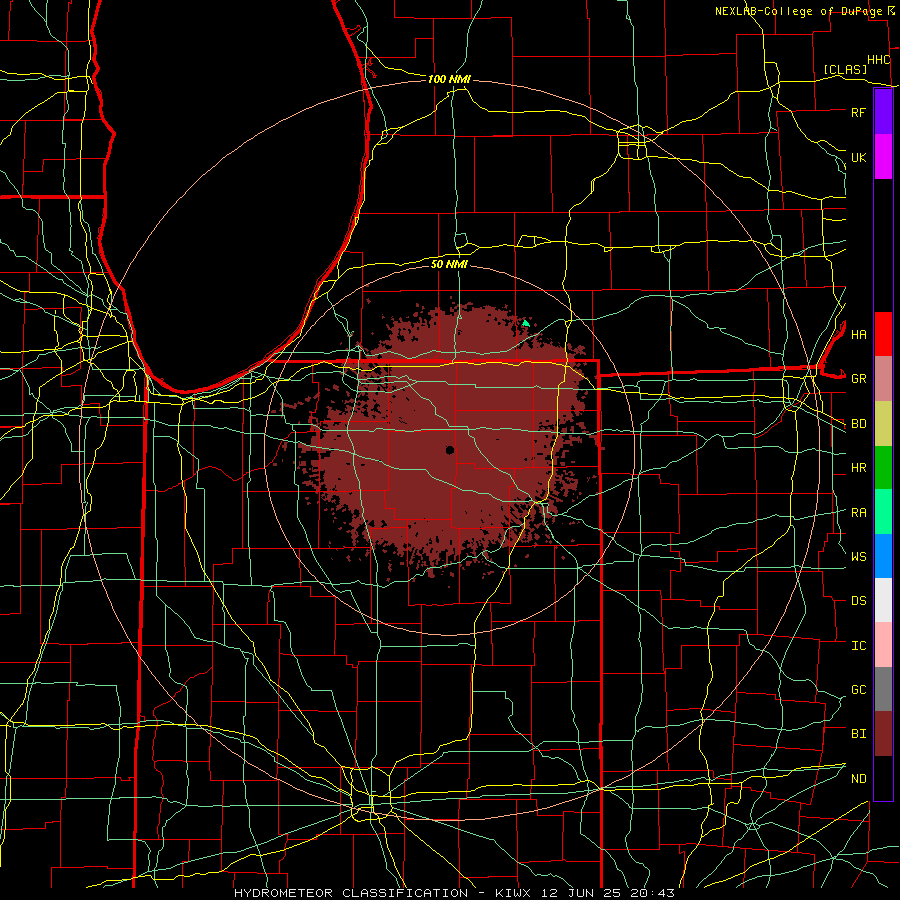The width and height of the screenshot is (900, 900).
Task: Click the WS legend label text
Action: (x=859, y=556)
